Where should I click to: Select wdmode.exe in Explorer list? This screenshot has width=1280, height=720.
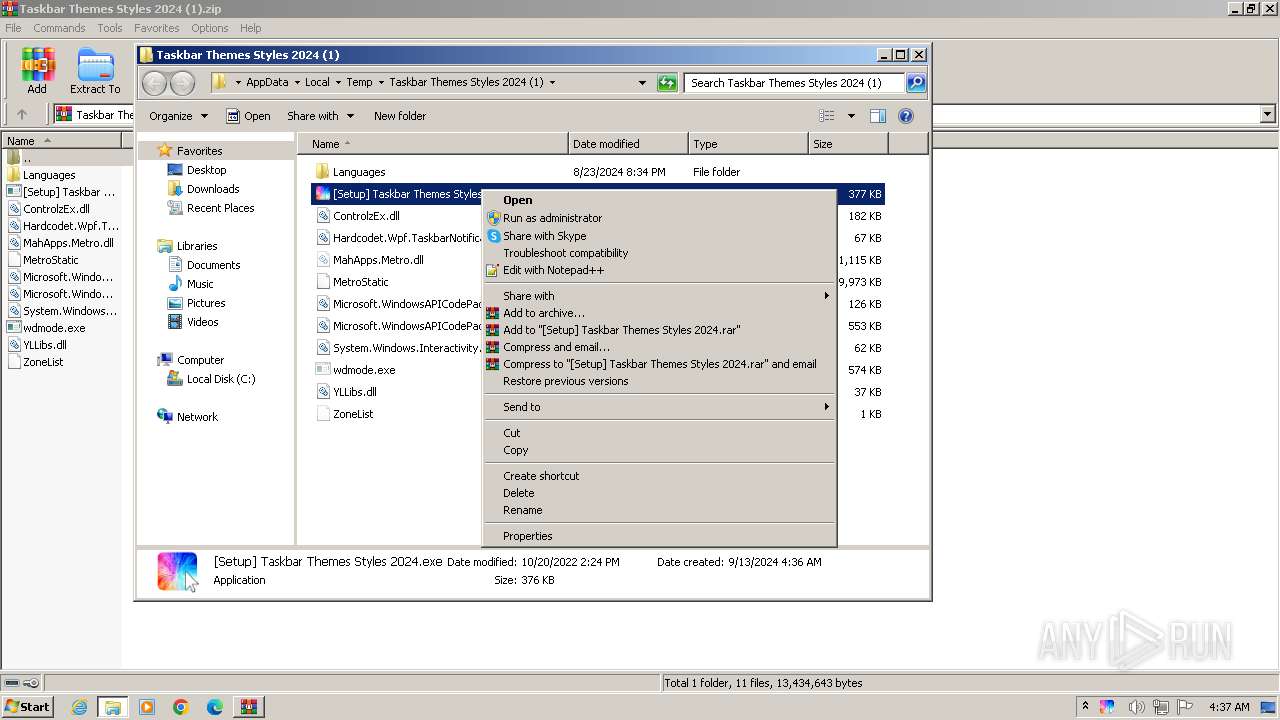click(x=364, y=370)
